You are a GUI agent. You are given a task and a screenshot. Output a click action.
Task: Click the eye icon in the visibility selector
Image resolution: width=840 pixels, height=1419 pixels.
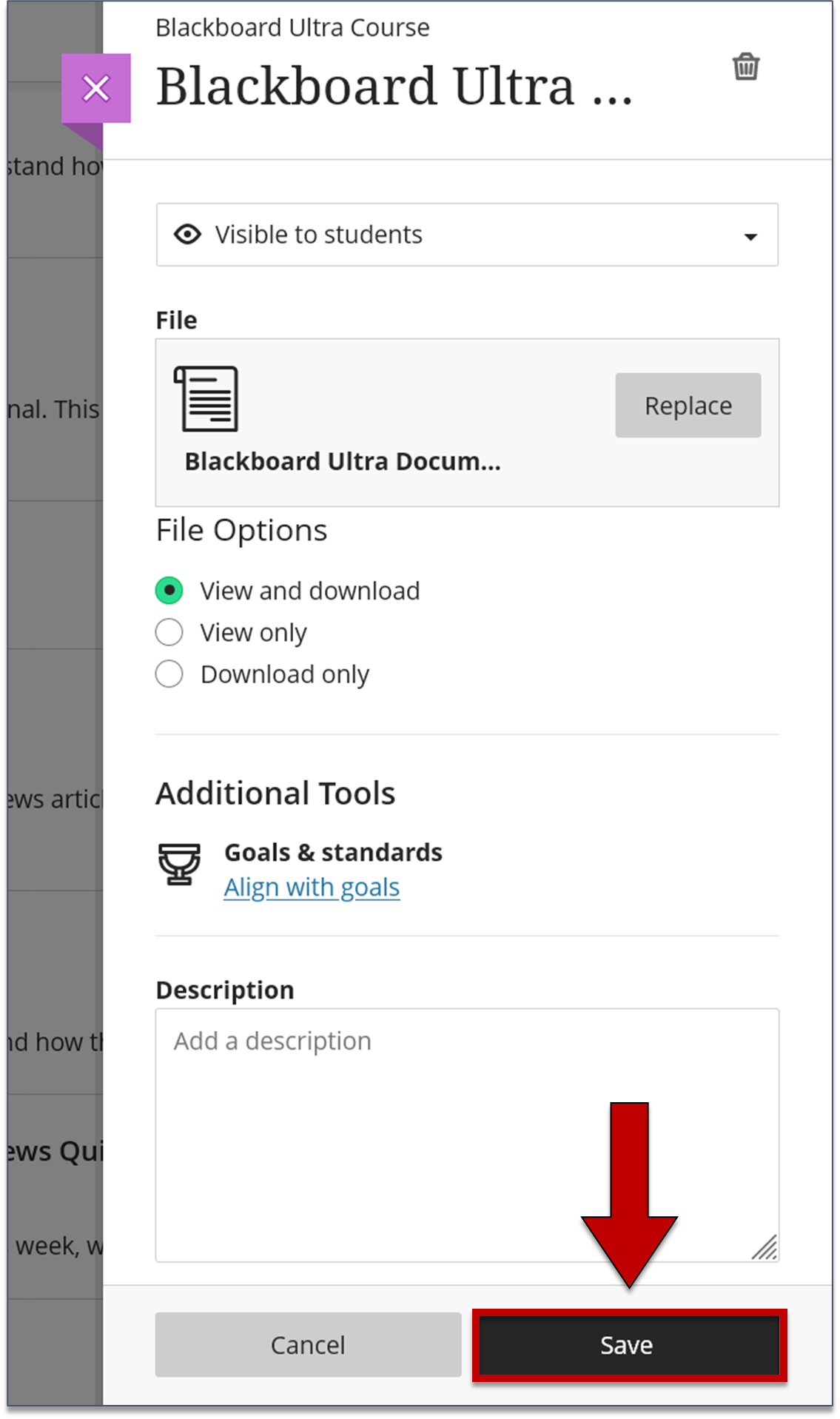187,234
